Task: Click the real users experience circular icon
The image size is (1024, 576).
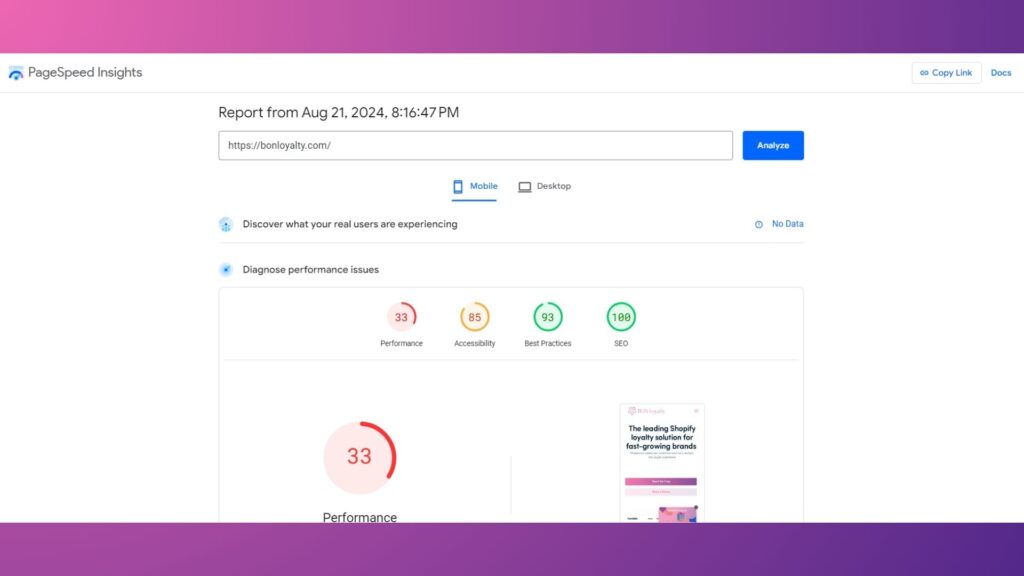Action: pyautogui.click(x=226, y=224)
